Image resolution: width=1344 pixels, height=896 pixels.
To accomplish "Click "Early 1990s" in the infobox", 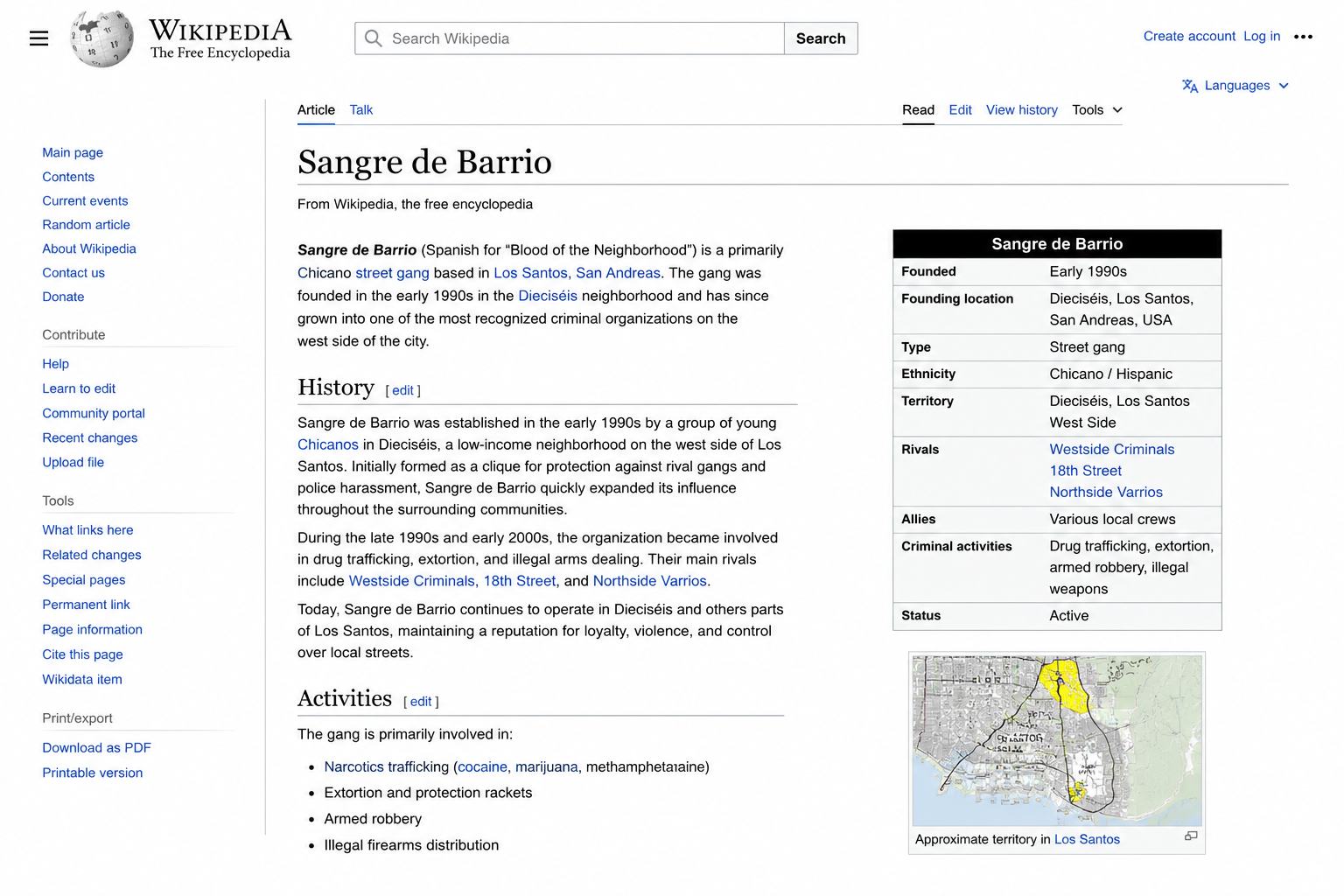I will [x=1088, y=272].
